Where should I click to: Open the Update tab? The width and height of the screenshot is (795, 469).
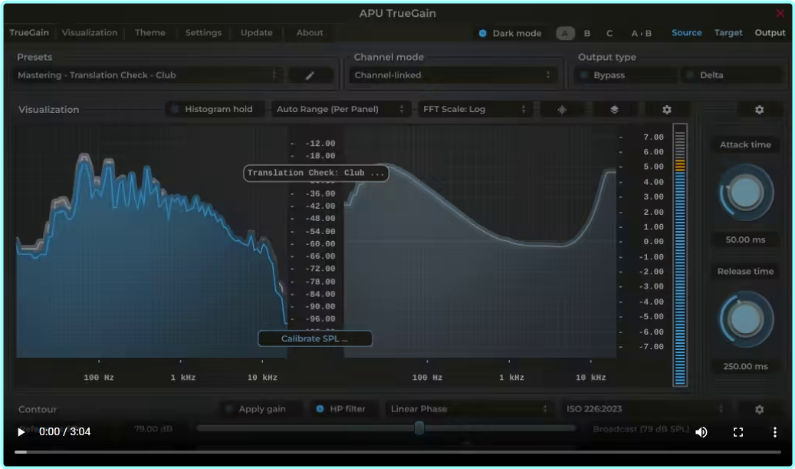[257, 33]
